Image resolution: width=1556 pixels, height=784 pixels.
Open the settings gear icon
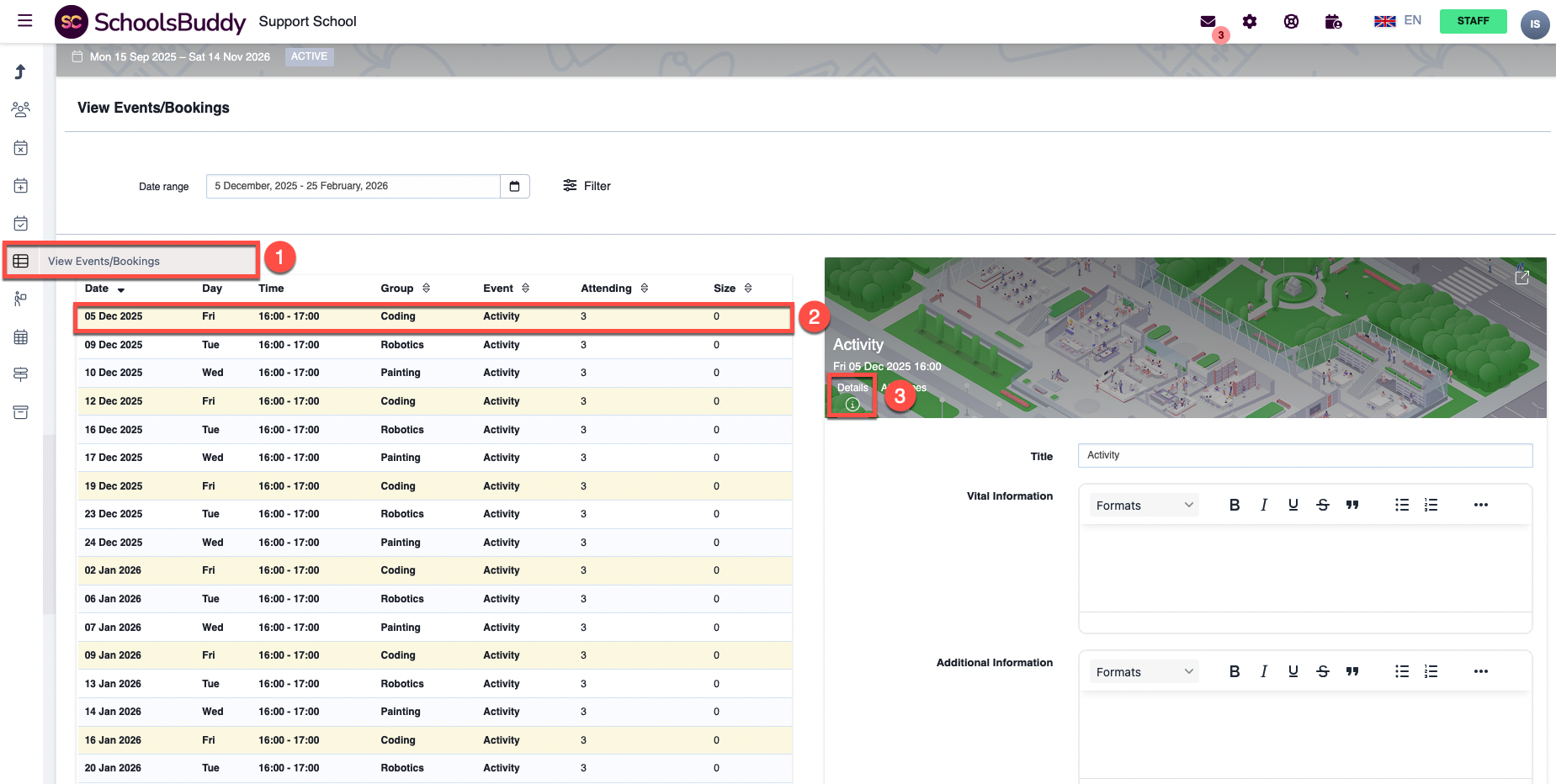[1250, 22]
